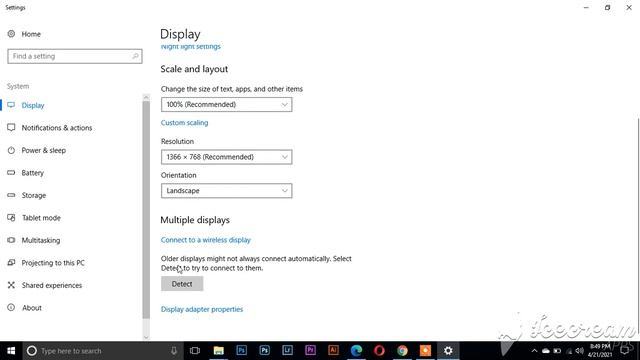The image size is (640, 360).
Task: Click the Multitasking icon in sidebar
Action: tap(11, 240)
